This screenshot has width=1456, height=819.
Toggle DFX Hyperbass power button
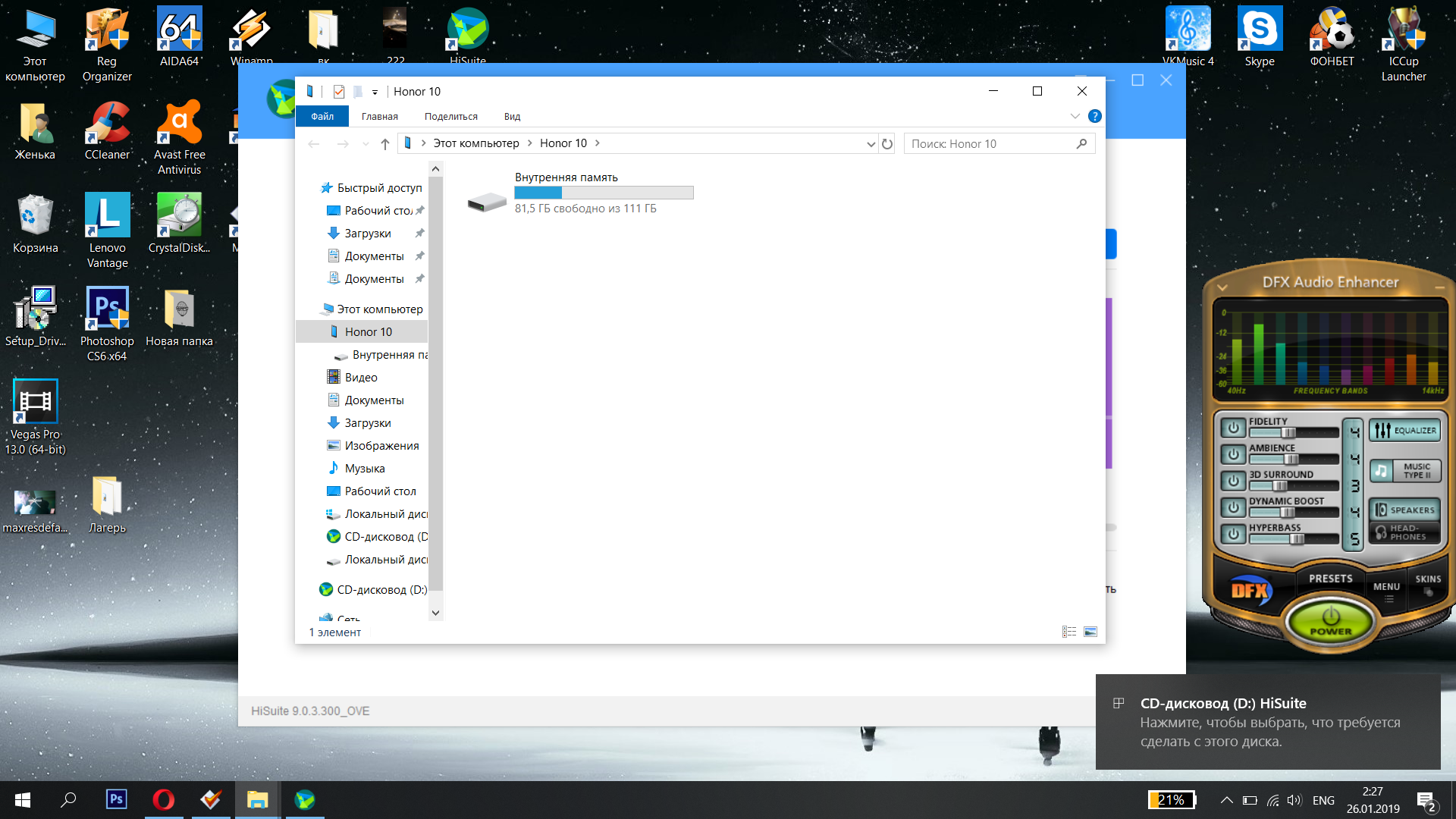pos(1233,534)
